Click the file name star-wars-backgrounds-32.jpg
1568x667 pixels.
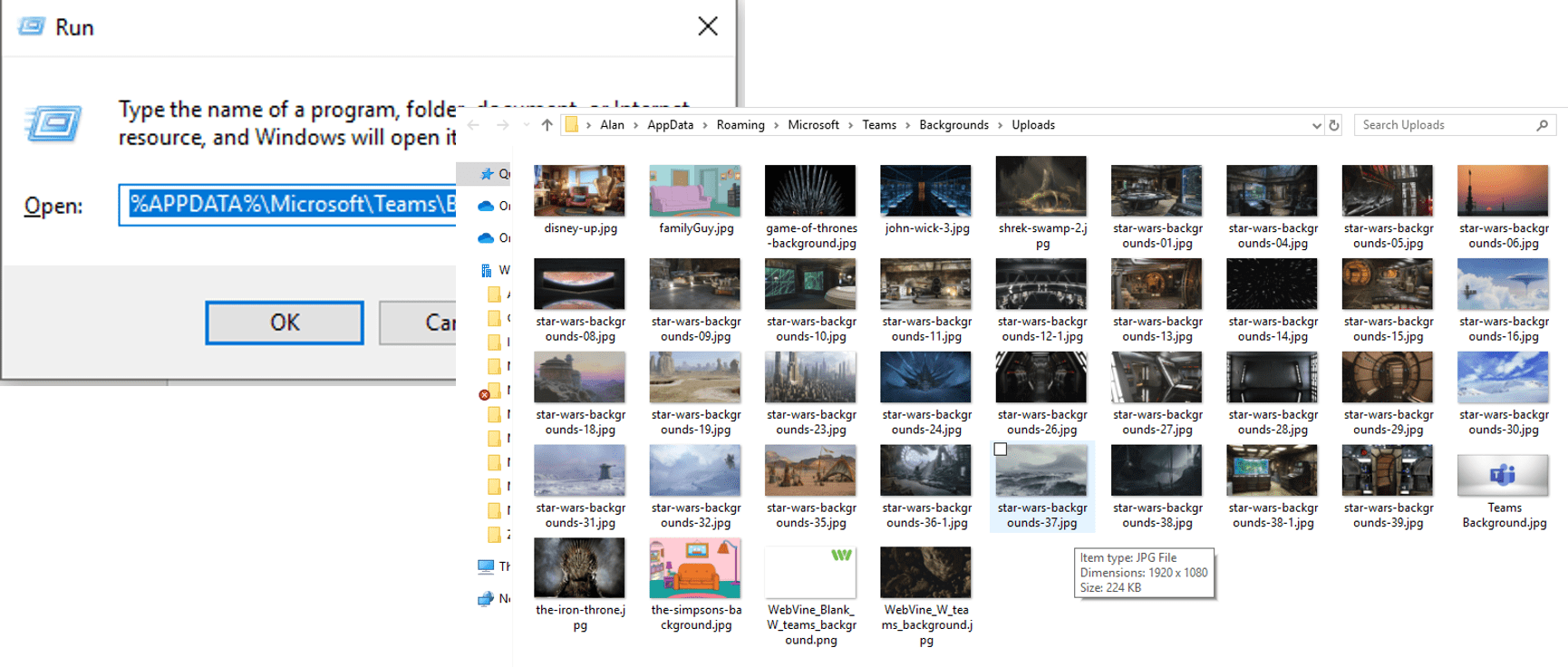coord(696,516)
